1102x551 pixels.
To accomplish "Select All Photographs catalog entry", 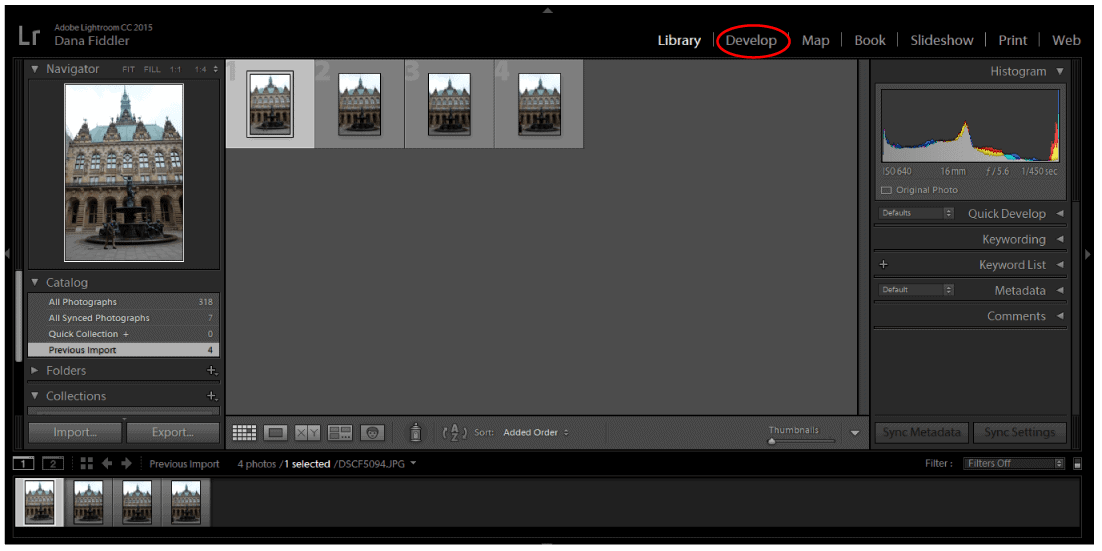I will pyautogui.click(x=124, y=302).
